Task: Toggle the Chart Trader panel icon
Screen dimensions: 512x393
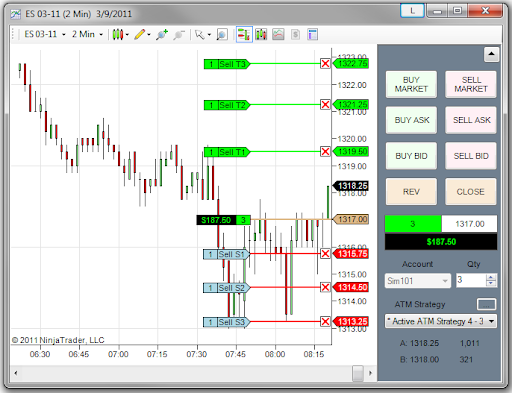Action: click(x=244, y=34)
